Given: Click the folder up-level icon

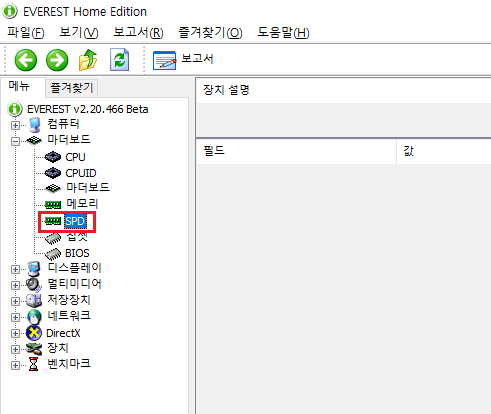Looking at the screenshot, I should (88, 60).
